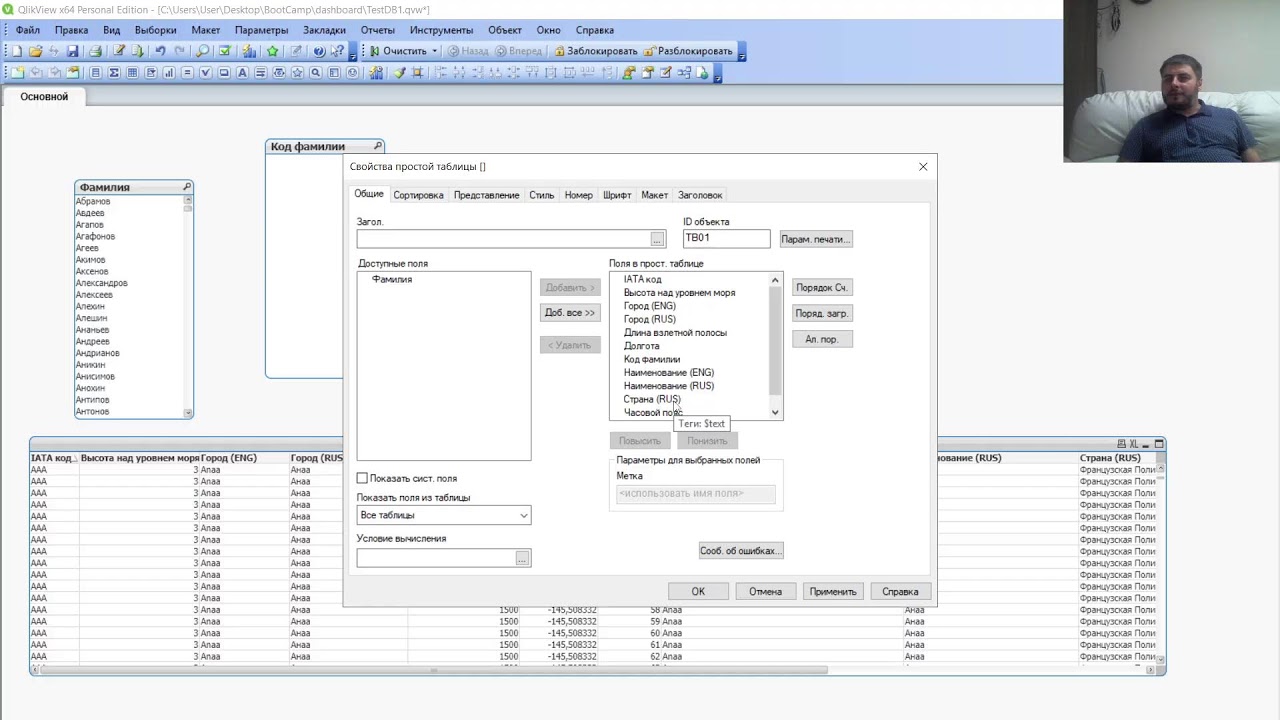Select 'Долгота' in table fields list
The width and height of the screenshot is (1280, 720).
[x=642, y=346]
